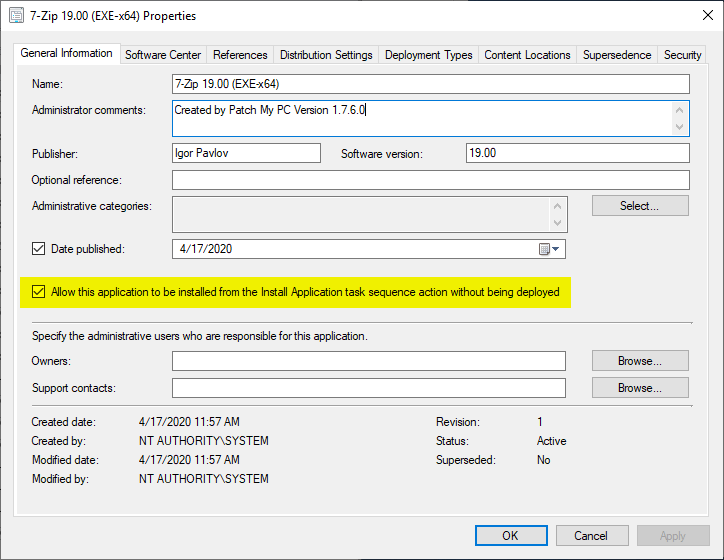Cancel the properties dialog

click(x=592, y=536)
